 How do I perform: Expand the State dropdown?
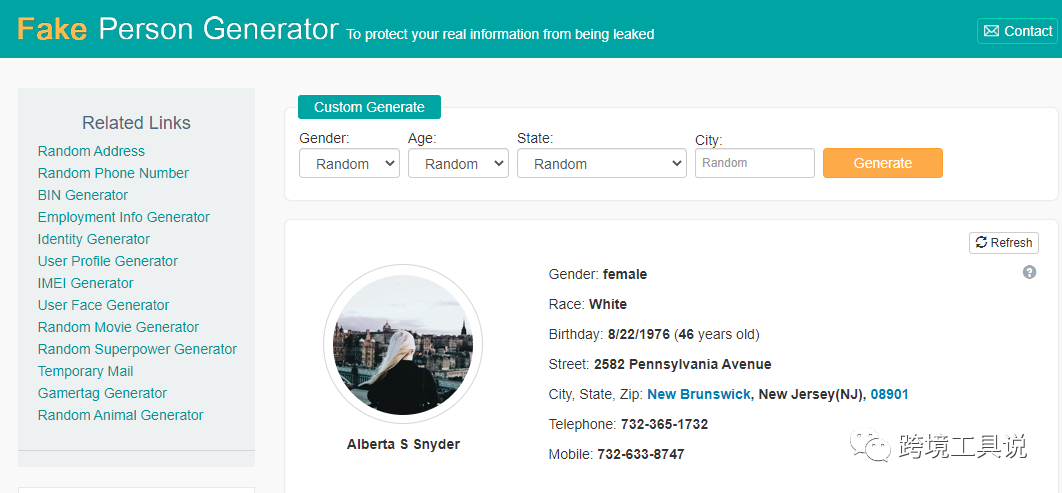pos(601,163)
